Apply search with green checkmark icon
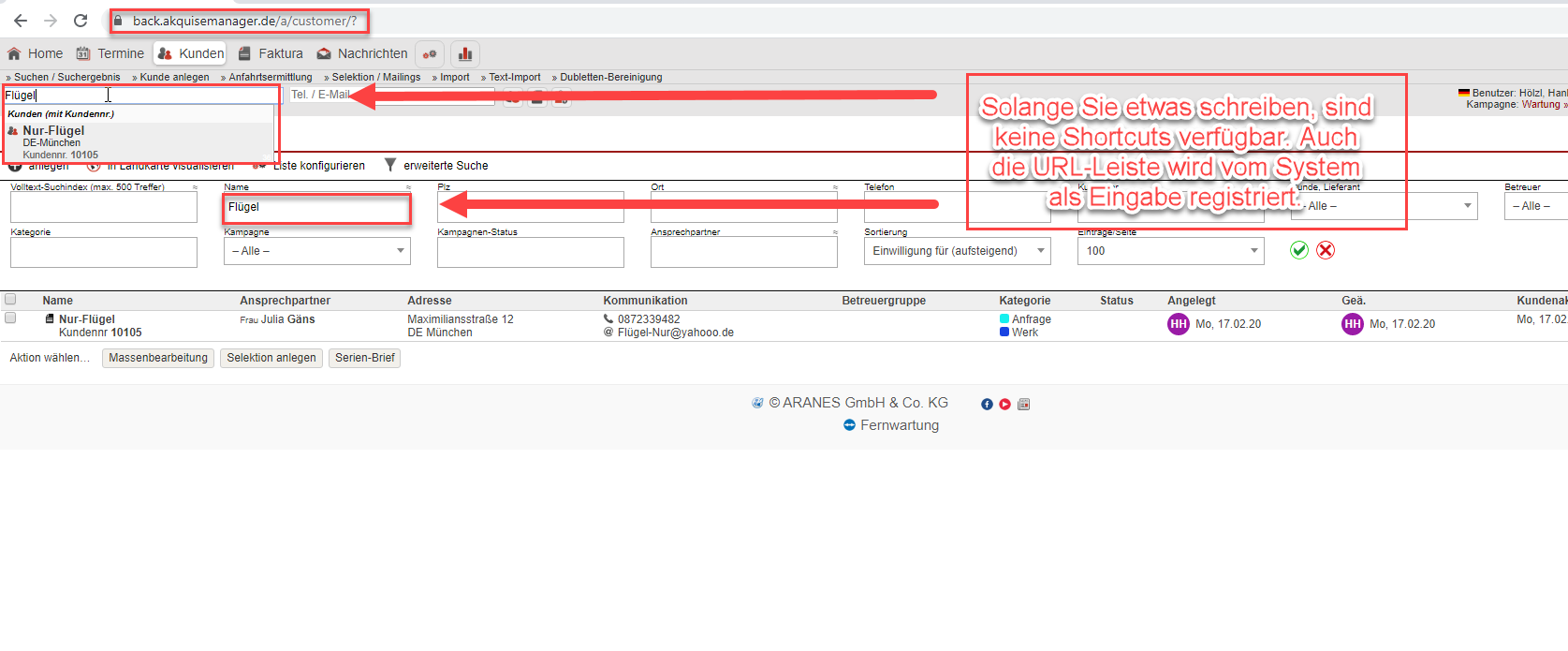This screenshot has width=1568, height=651. tap(1299, 250)
